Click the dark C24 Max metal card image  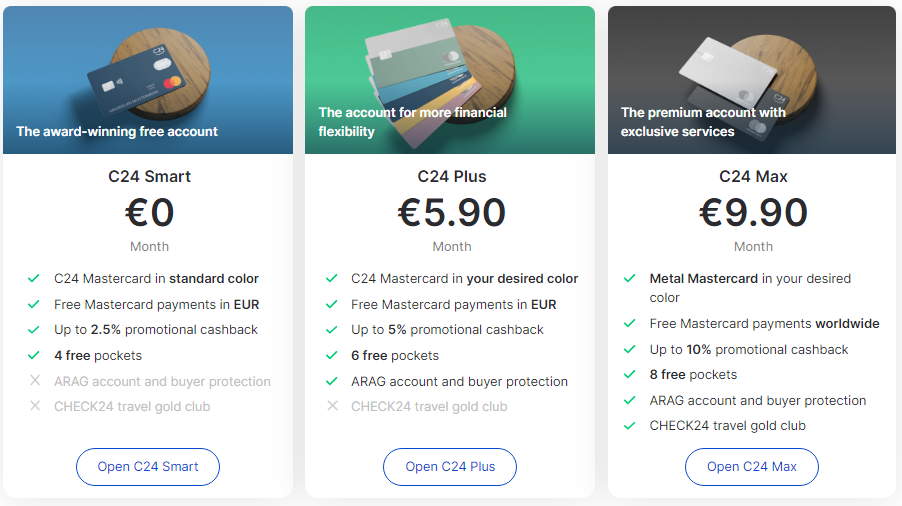point(751,80)
